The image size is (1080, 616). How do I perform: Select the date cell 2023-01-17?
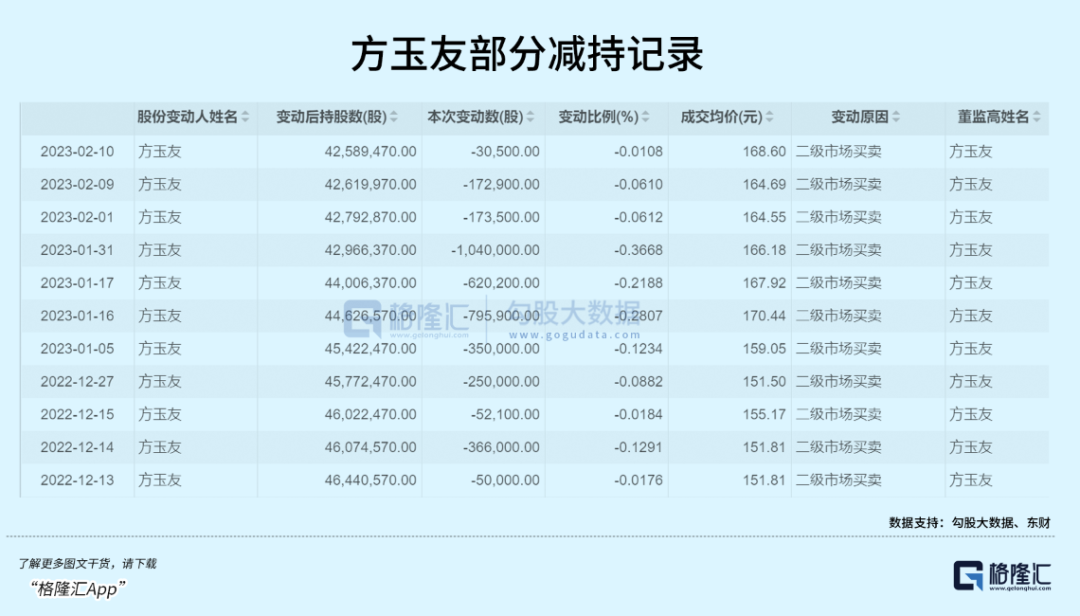point(77,283)
